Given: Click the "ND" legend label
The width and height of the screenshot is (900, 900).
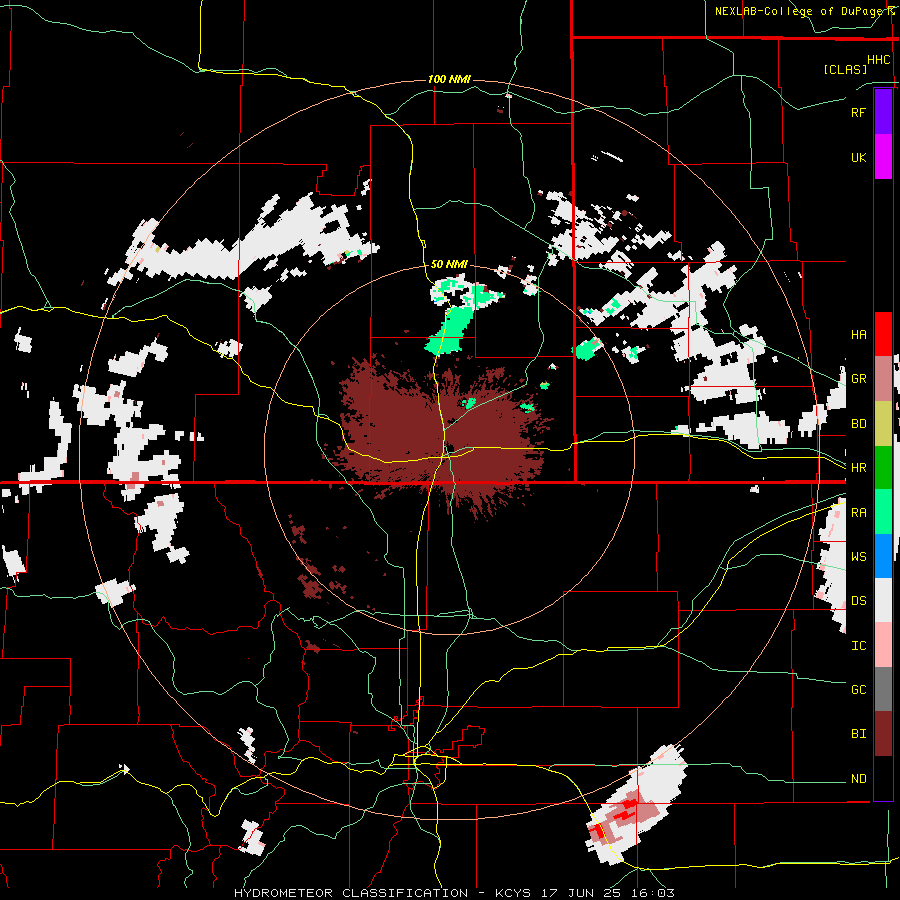Looking at the screenshot, I should click(858, 778).
